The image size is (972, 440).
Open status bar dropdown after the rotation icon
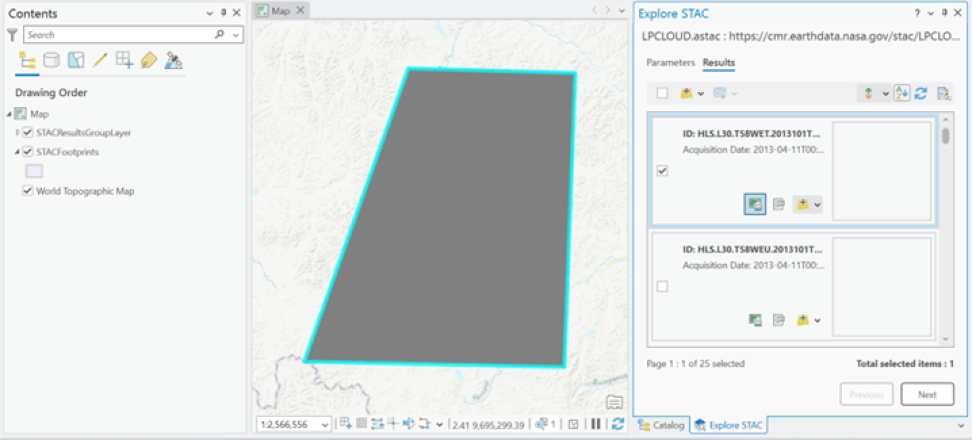[440, 425]
